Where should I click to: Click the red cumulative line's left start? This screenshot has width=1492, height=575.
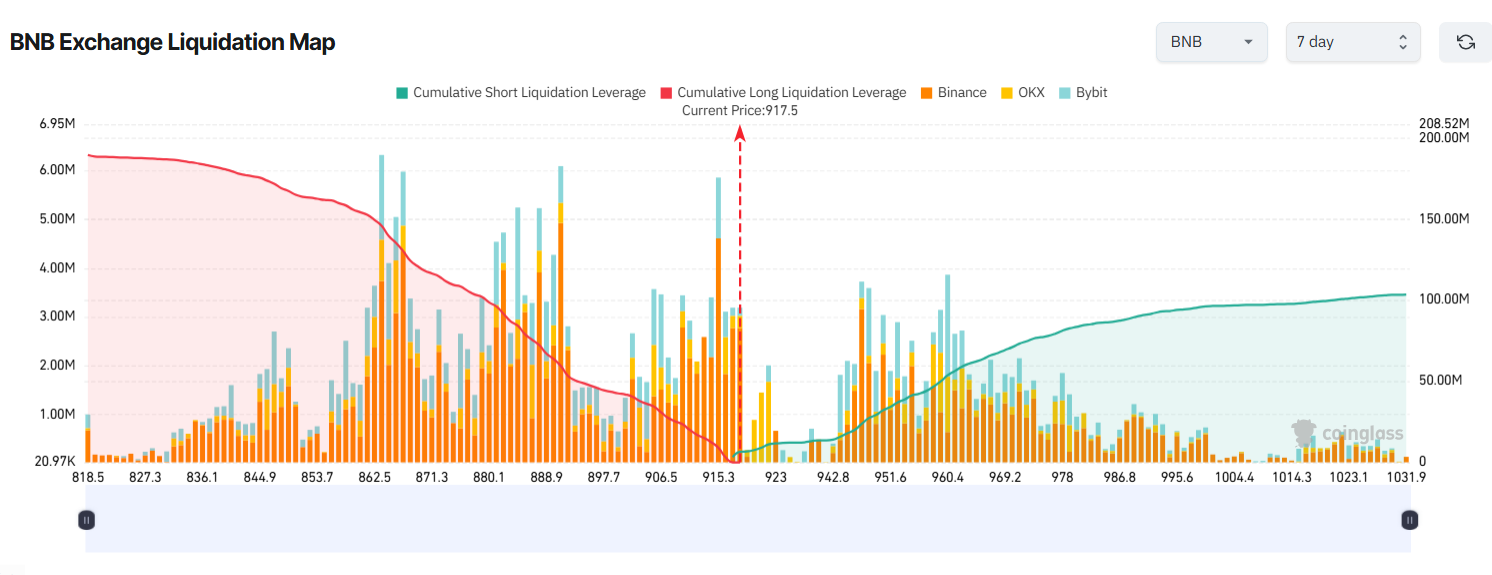[x=90, y=155]
